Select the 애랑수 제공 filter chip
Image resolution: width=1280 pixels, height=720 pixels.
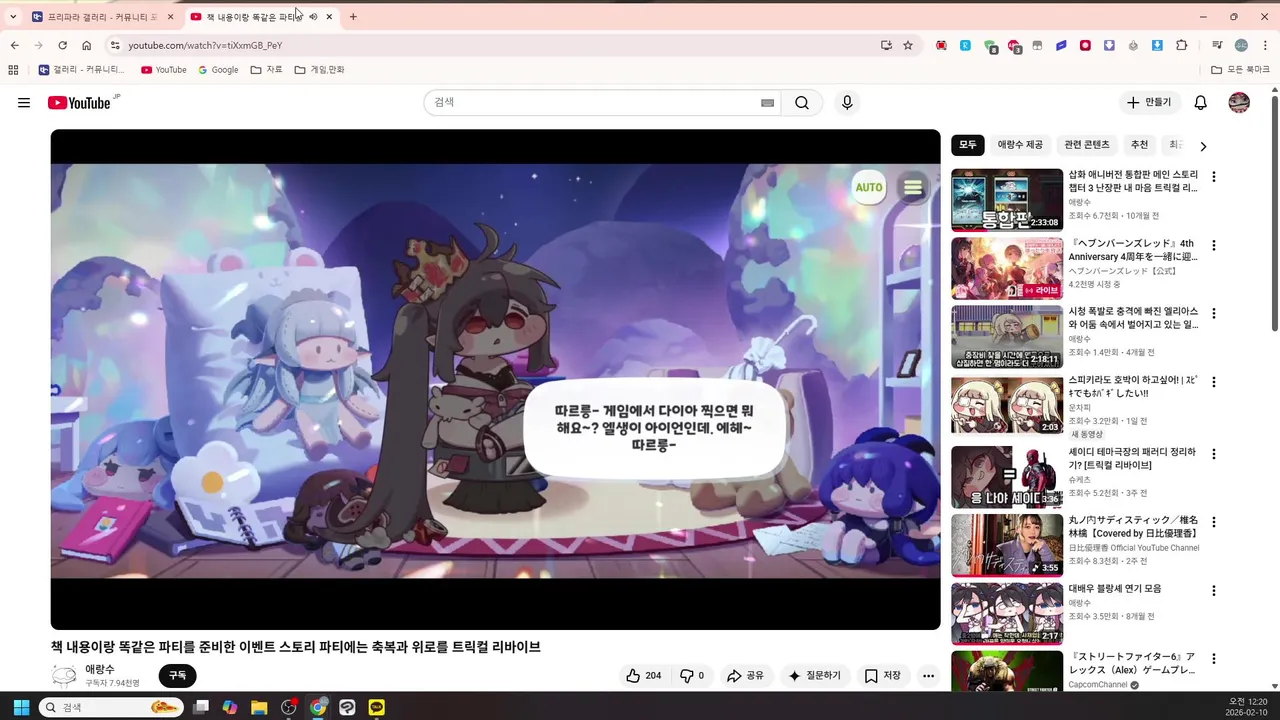point(1020,145)
